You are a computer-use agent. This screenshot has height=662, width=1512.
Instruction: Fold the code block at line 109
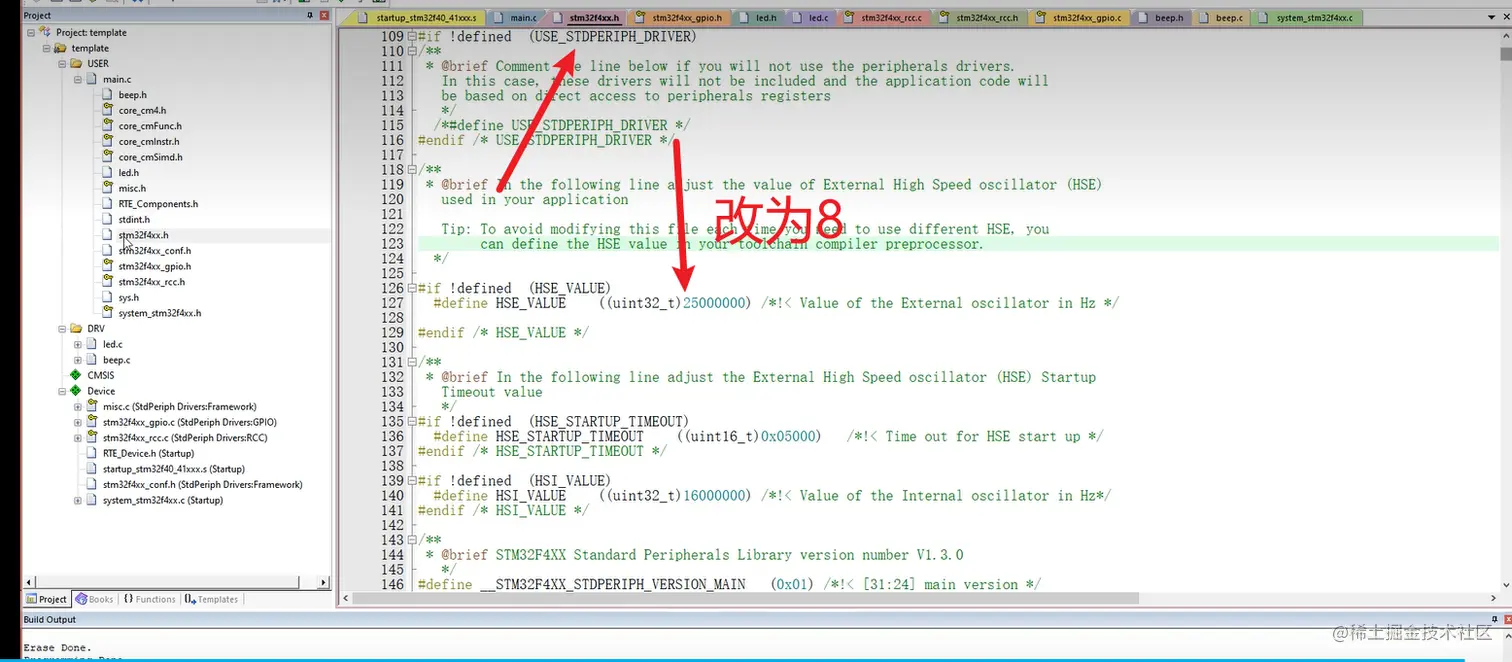click(411, 37)
